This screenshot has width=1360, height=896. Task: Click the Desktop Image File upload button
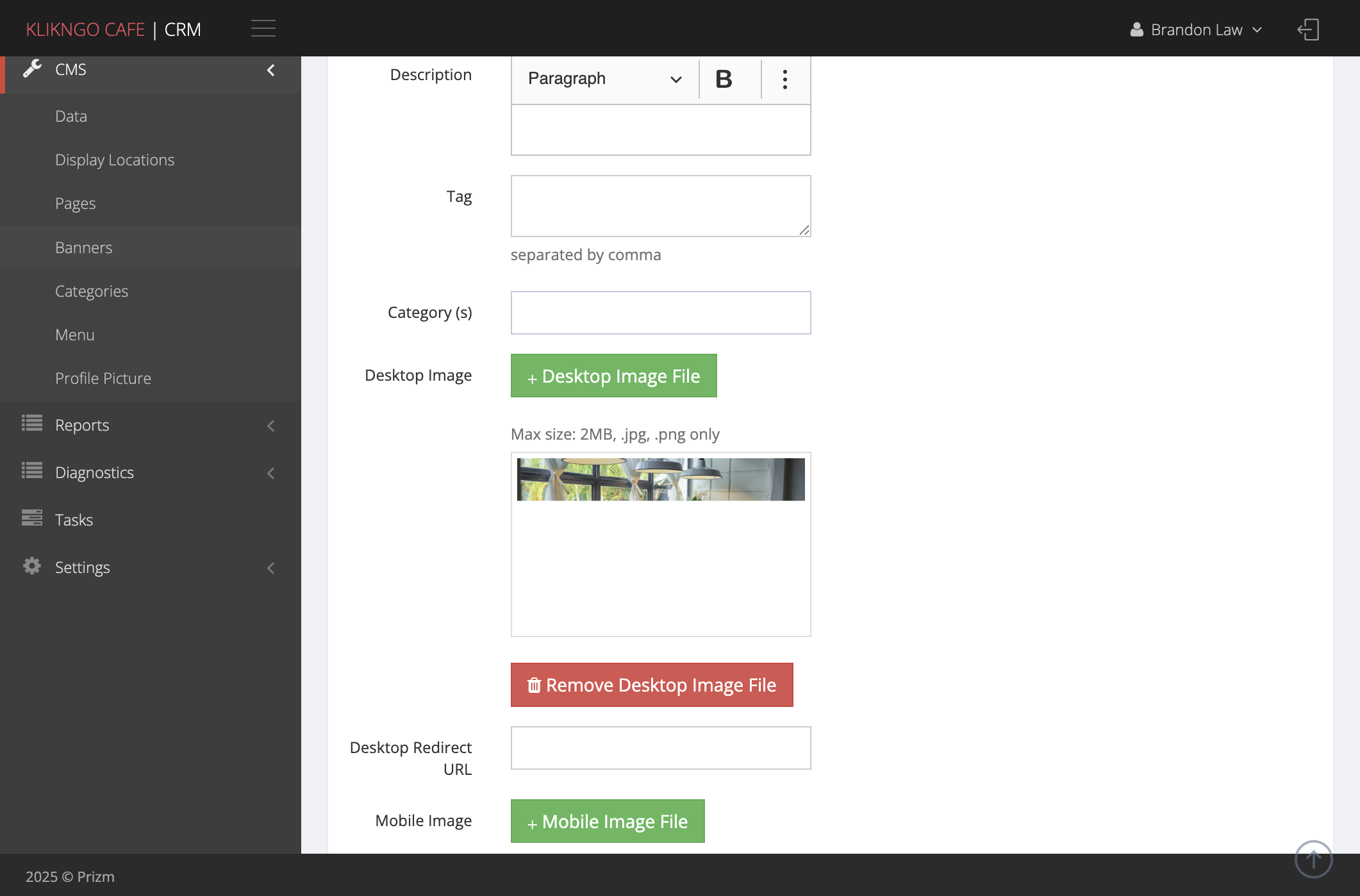[613, 376]
